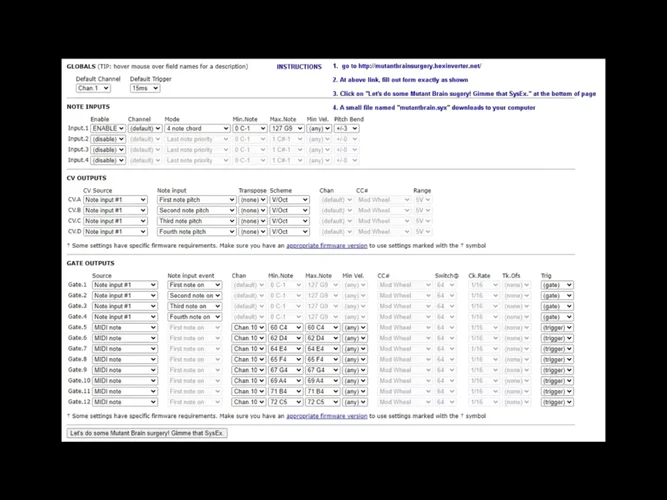The height and width of the screenshot is (500, 667).
Task: Open Gate.5 Trig dropdown
Action: click(557, 327)
